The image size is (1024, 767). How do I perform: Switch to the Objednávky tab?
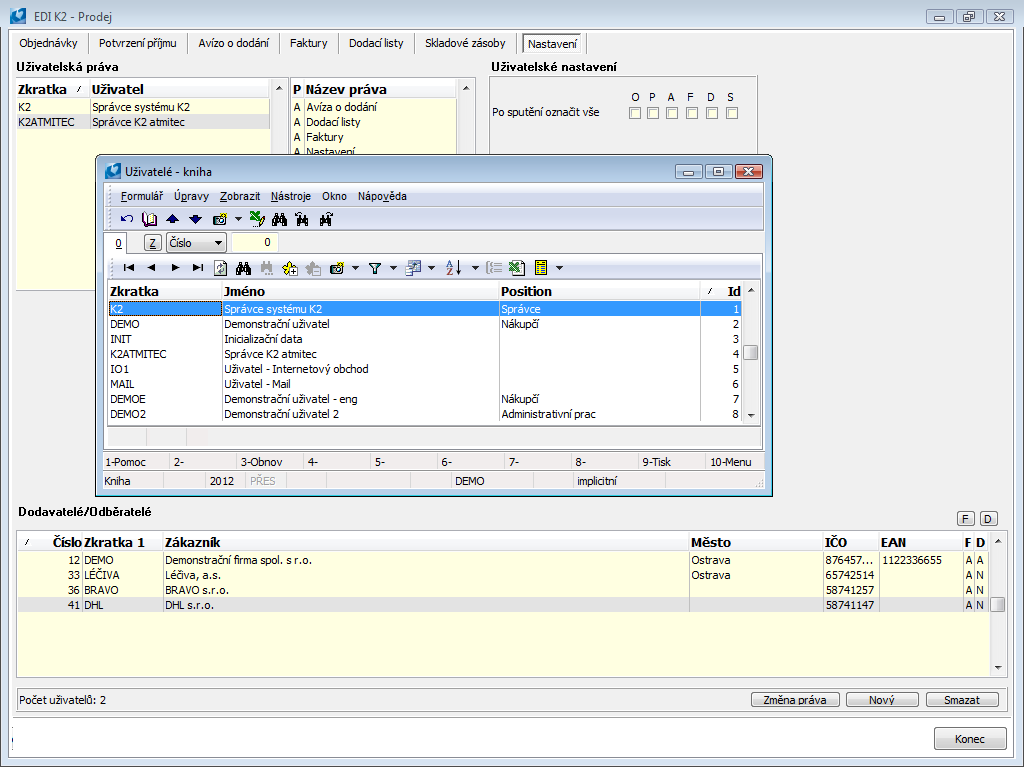[48, 43]
